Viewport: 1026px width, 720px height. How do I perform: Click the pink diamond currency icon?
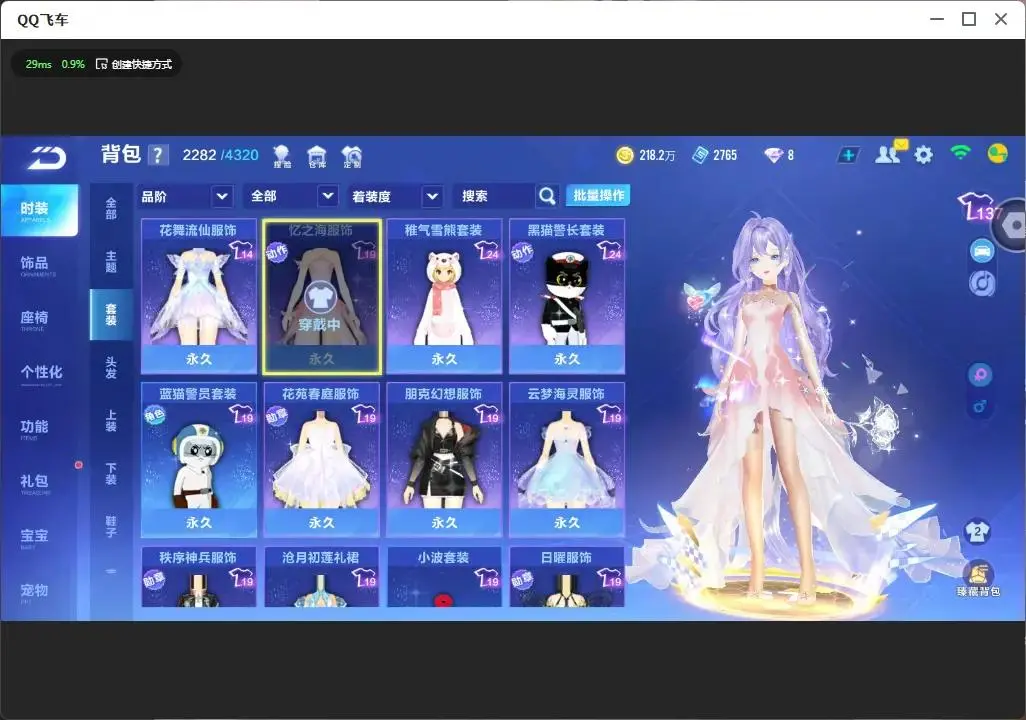(773, 155)
